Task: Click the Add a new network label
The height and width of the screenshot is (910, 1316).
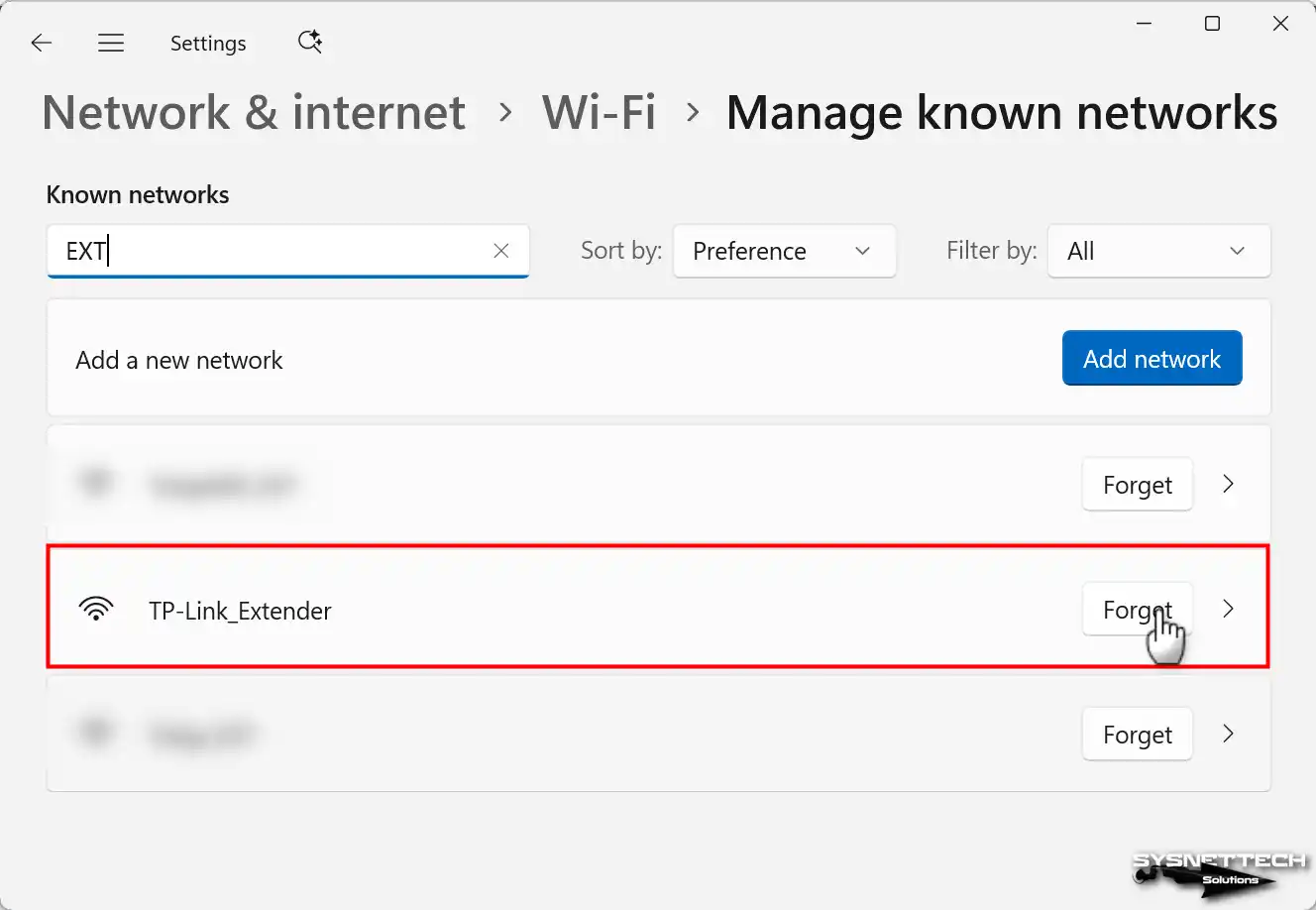Action: [x=178, y=359]
